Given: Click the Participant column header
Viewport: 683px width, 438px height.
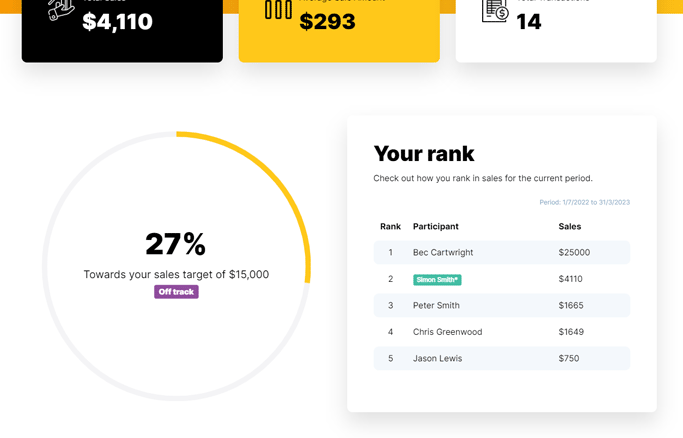Looking at the screenshot, I should 436,226.
